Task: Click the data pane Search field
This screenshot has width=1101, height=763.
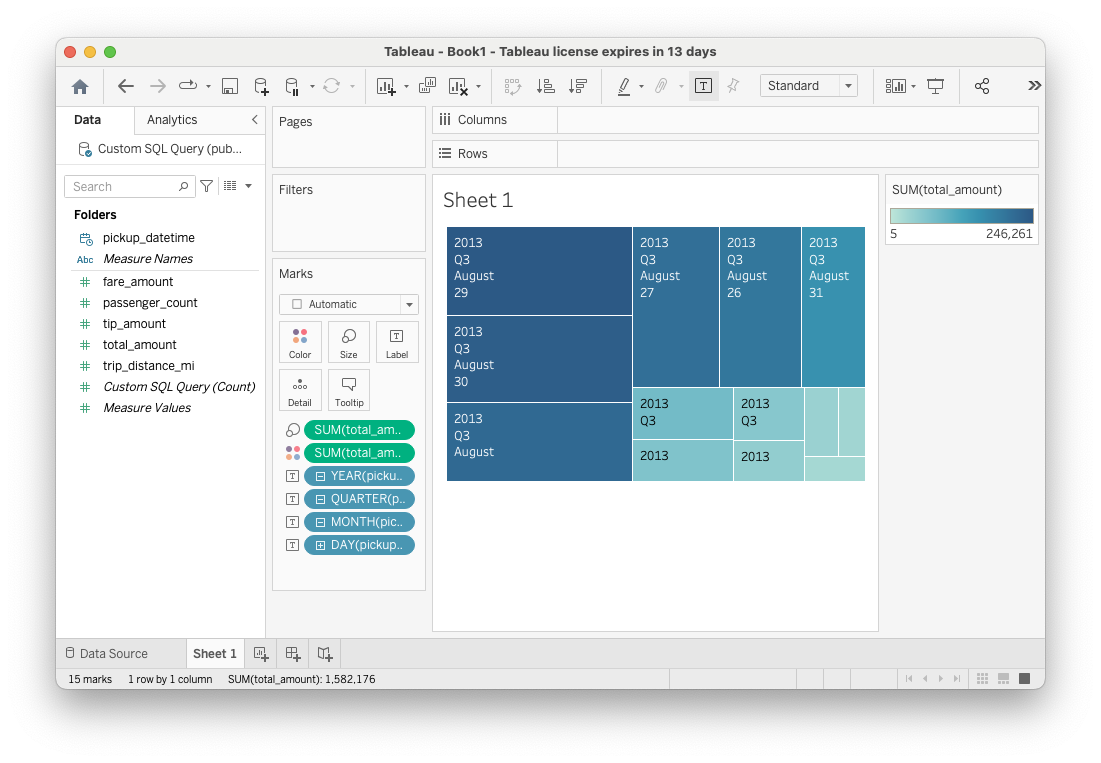Action: tap(122, 187)
